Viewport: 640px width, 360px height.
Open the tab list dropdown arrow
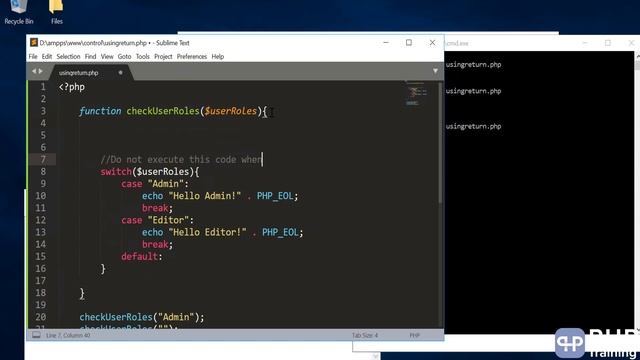435,71
